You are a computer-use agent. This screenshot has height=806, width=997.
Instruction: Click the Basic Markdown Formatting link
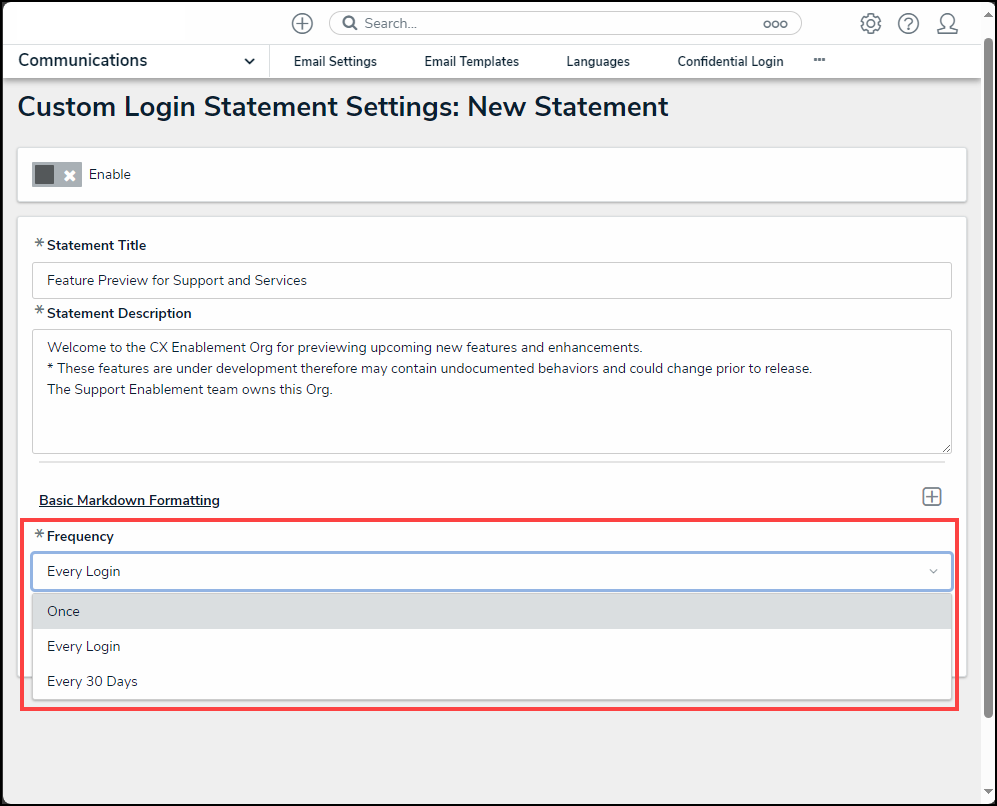(x=129, y=500)
